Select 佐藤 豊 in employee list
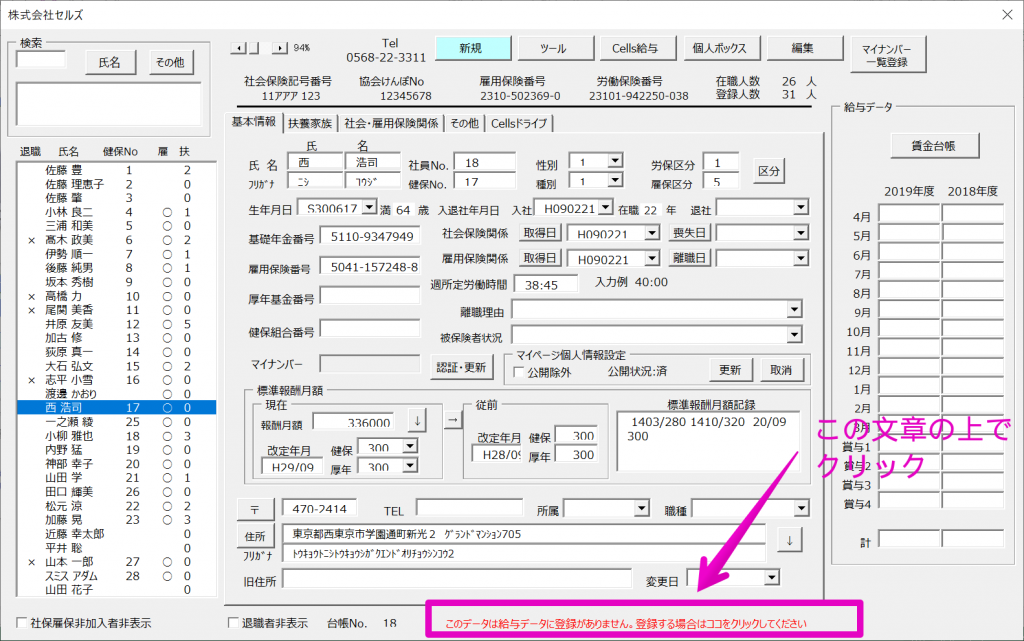This screenshot has height=641, width=1024. pos(116,170)
